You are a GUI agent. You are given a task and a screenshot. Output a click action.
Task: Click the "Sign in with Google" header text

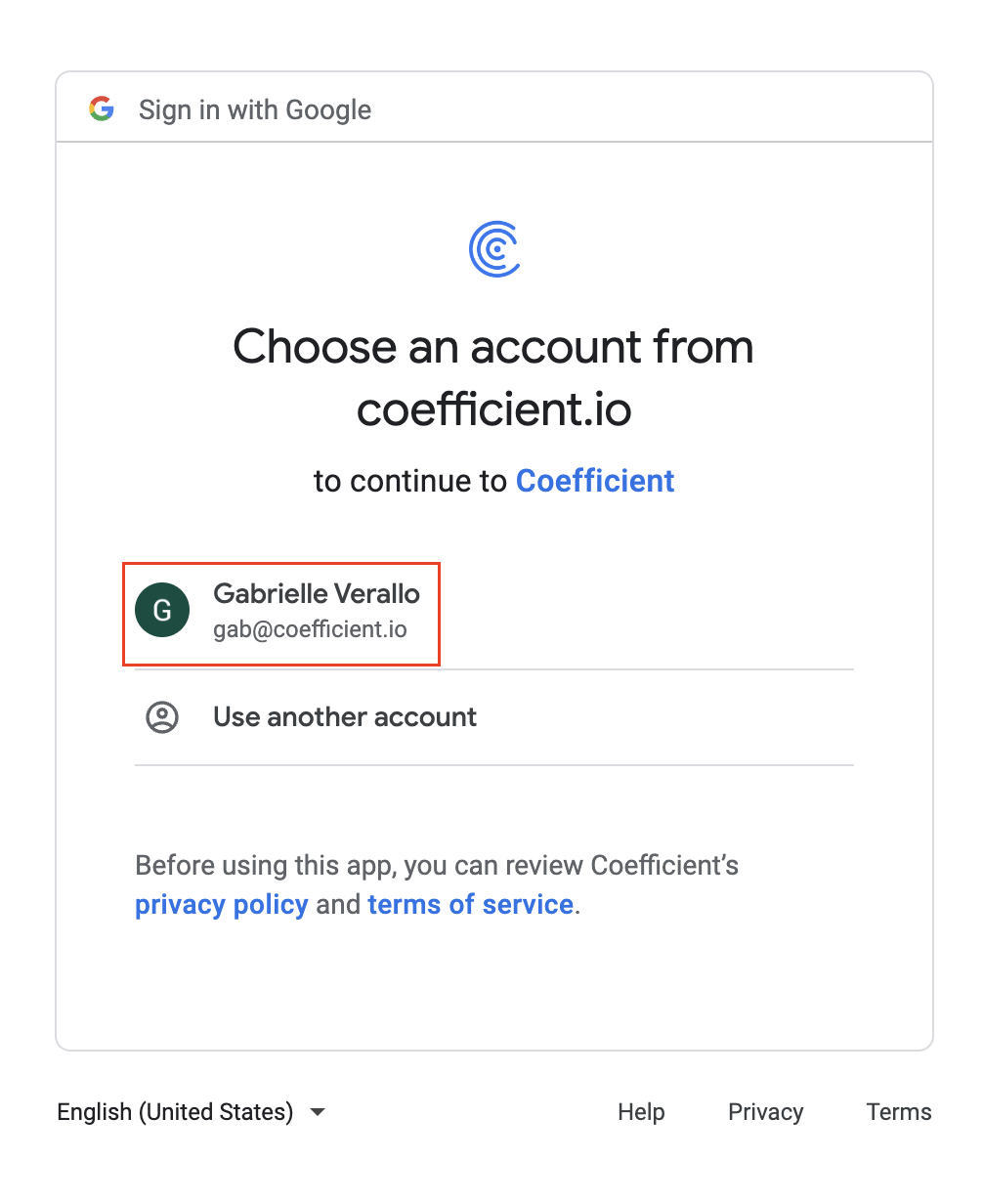(x=255, y=109)
